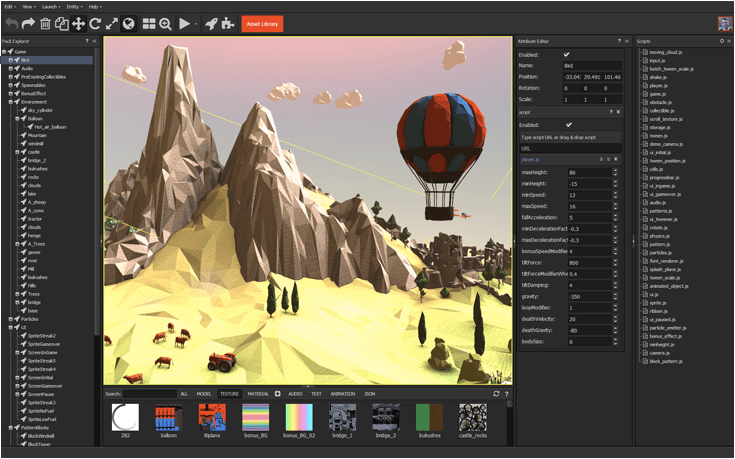Click the Pack Explorer help question mark
Image resolution: width=735 pixels, height=459 pixels.
[87, 41]
